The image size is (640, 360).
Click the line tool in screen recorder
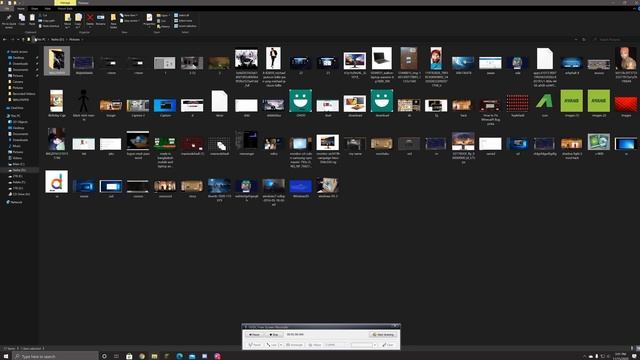click(272, 345)
